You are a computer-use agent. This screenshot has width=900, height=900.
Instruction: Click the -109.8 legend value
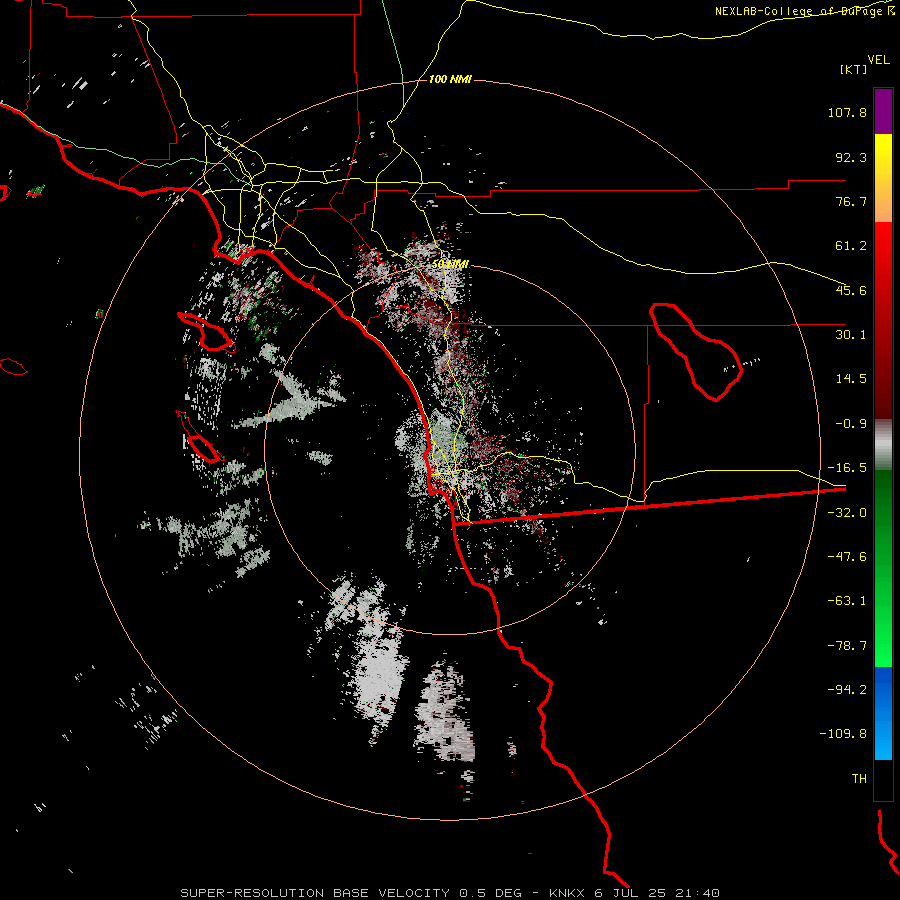pos(843,734)
